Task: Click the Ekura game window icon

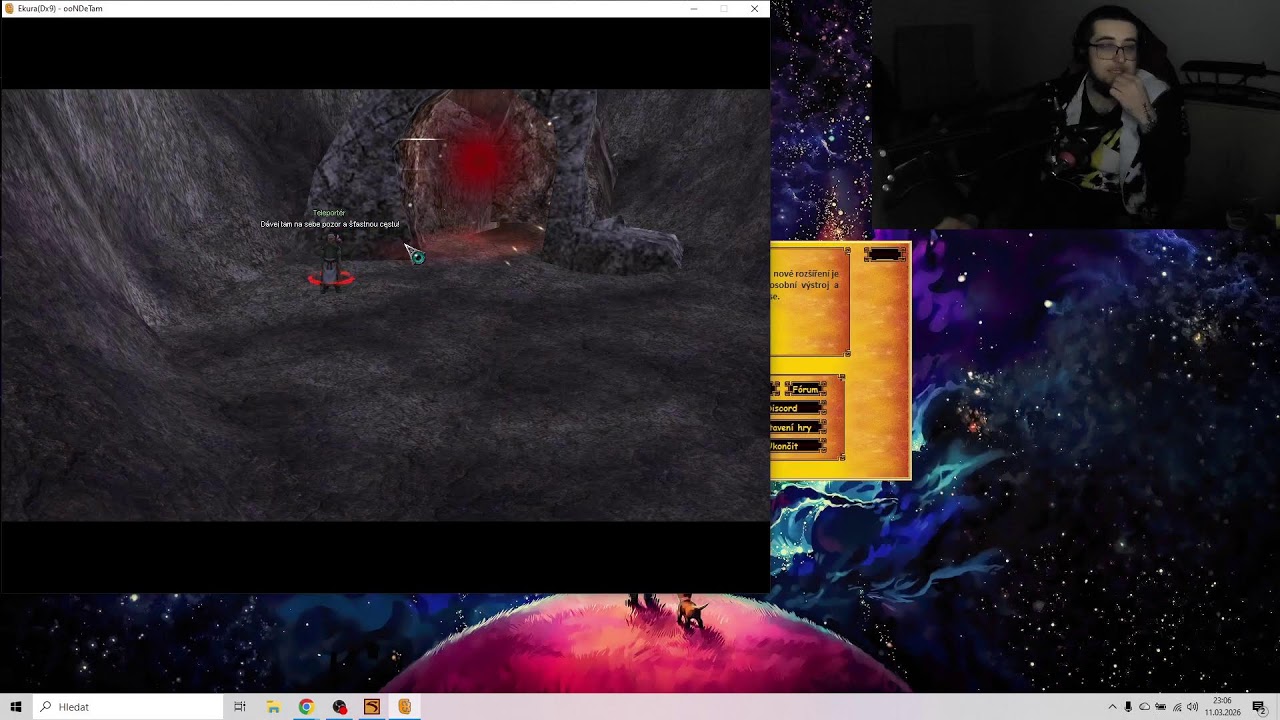Action: (9, 9)
